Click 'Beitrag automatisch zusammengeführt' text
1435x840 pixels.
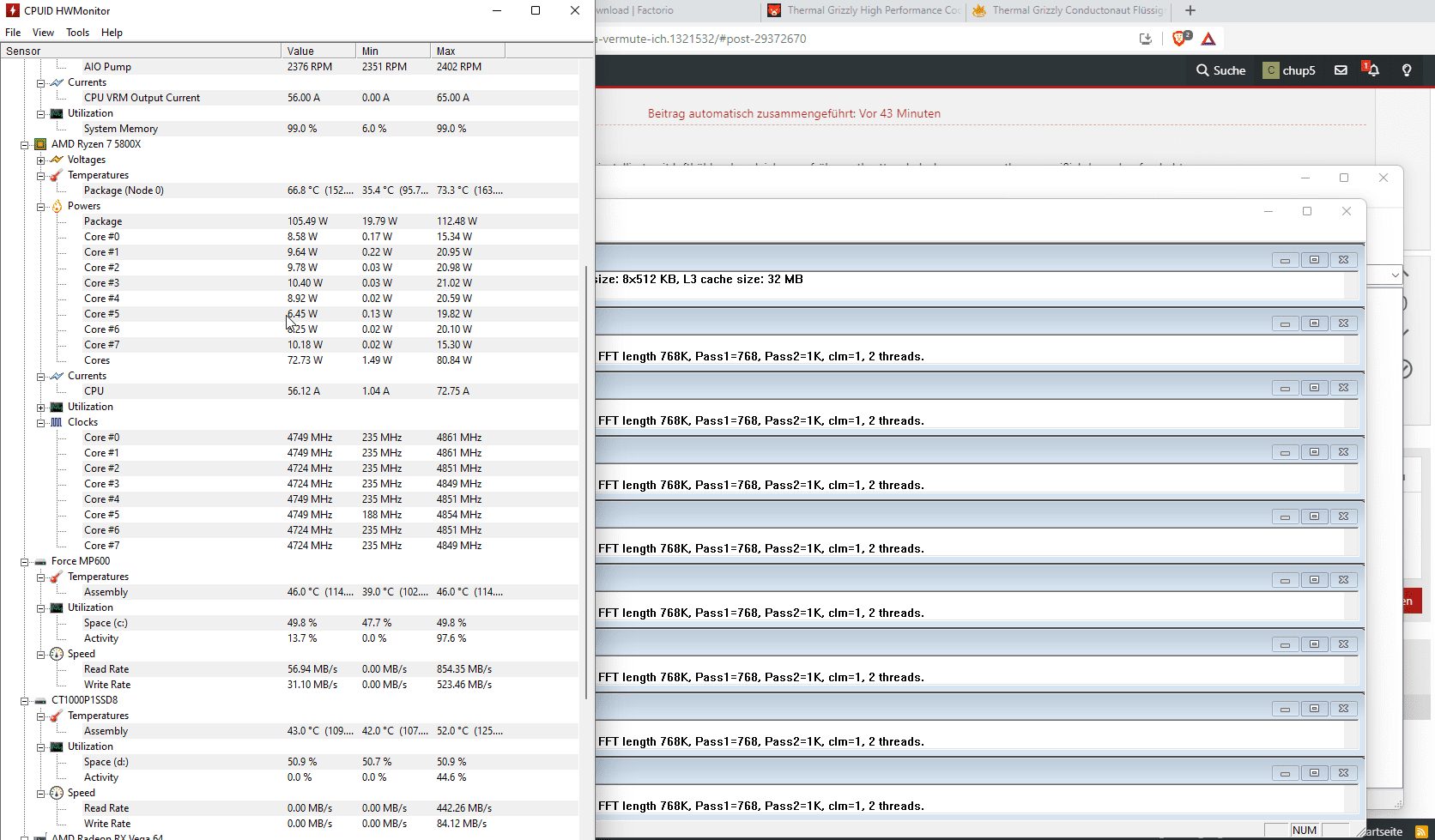pos(794,113)
